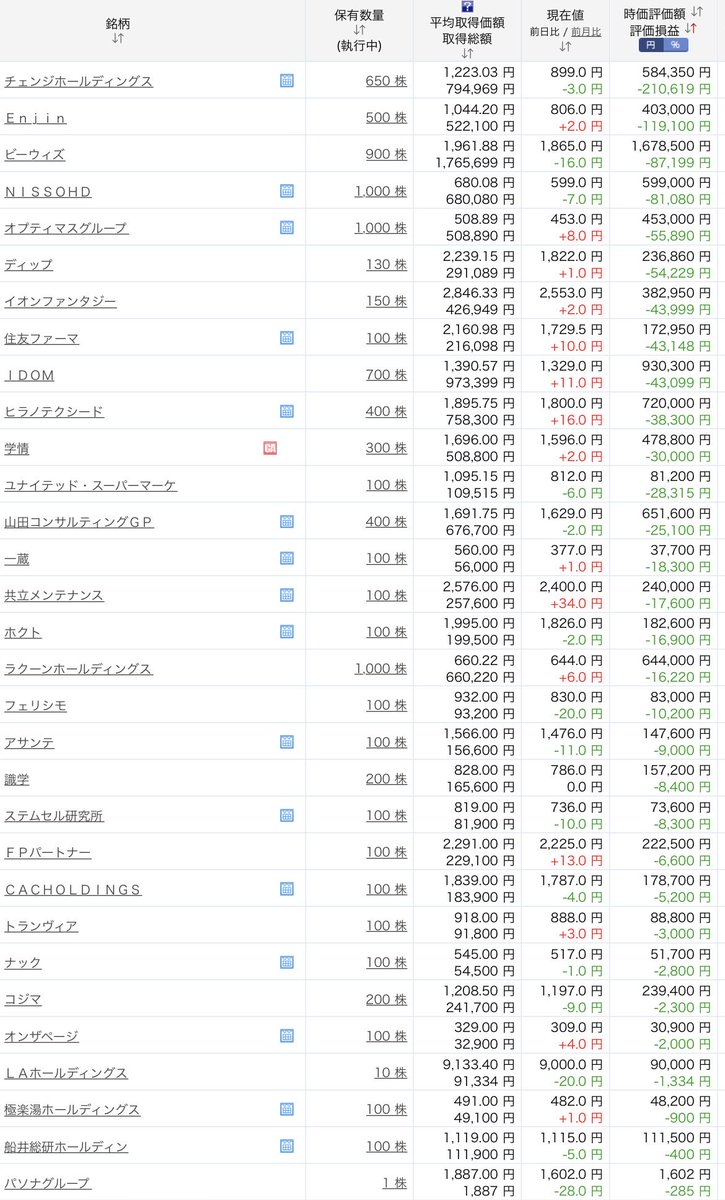Open the 識学 stock link
The image size is (725, 1200).
pos(17,779)
